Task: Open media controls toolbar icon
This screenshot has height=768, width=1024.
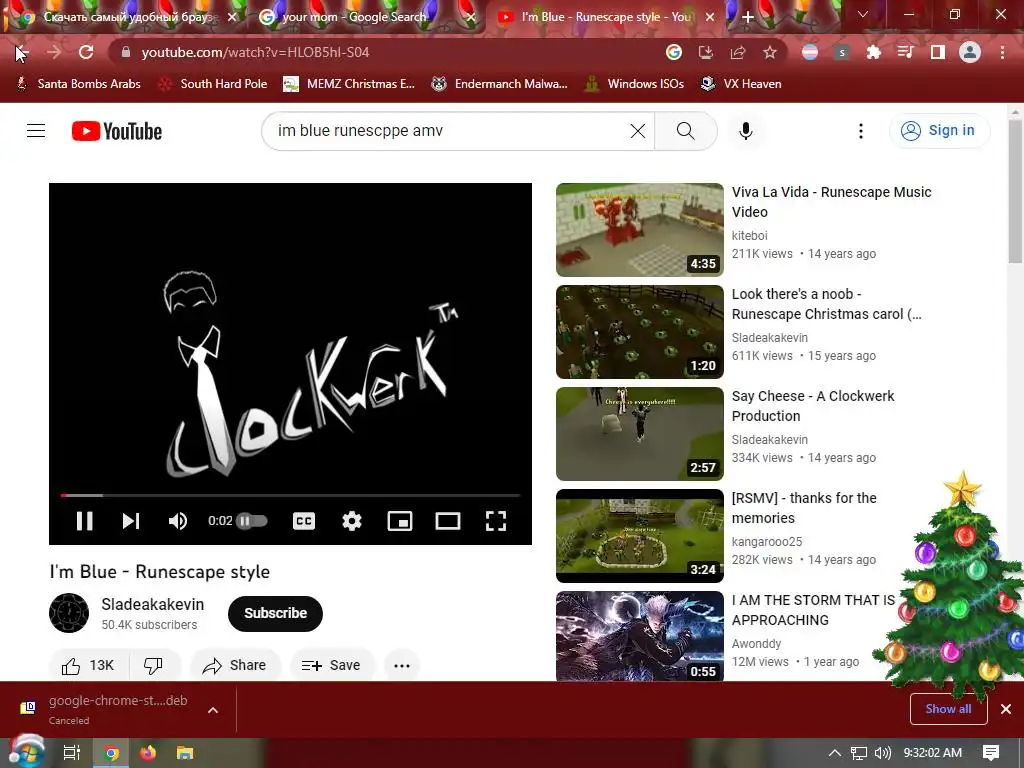Action: [906, 52]
